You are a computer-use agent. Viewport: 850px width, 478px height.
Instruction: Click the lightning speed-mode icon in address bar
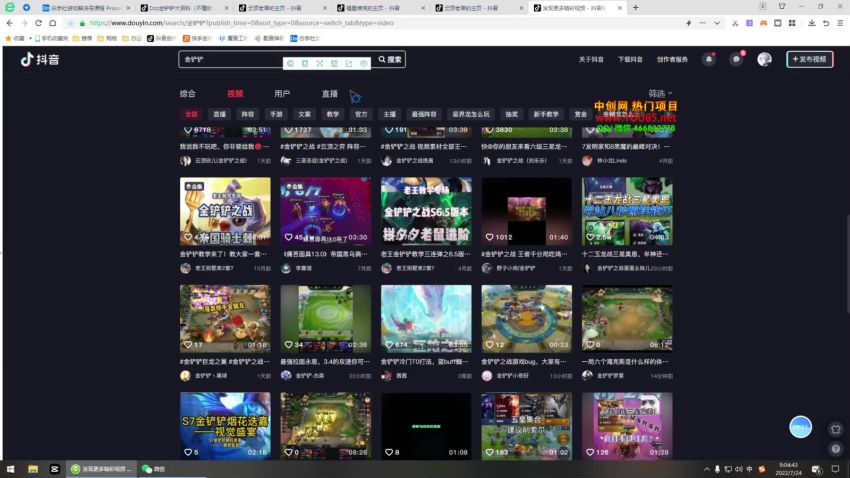click(x=688, y=23)
